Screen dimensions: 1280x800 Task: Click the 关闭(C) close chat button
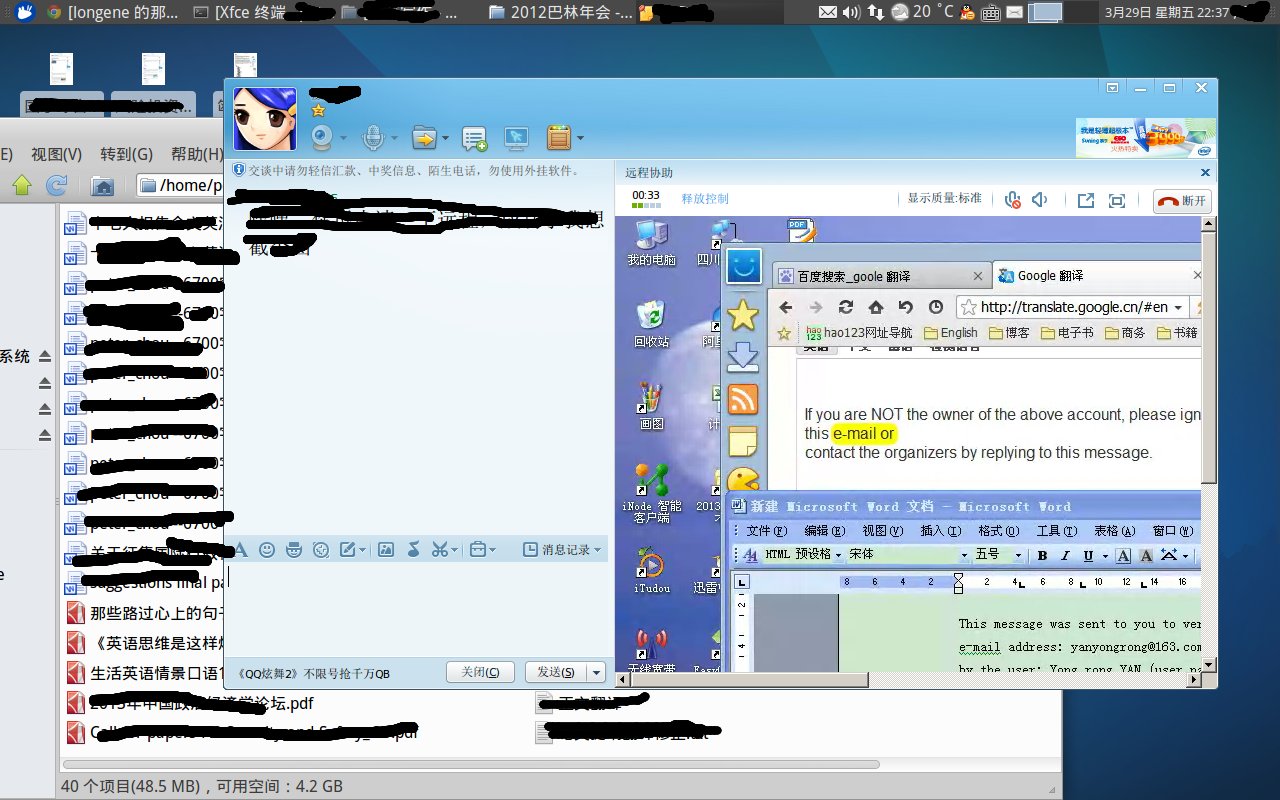480,672
